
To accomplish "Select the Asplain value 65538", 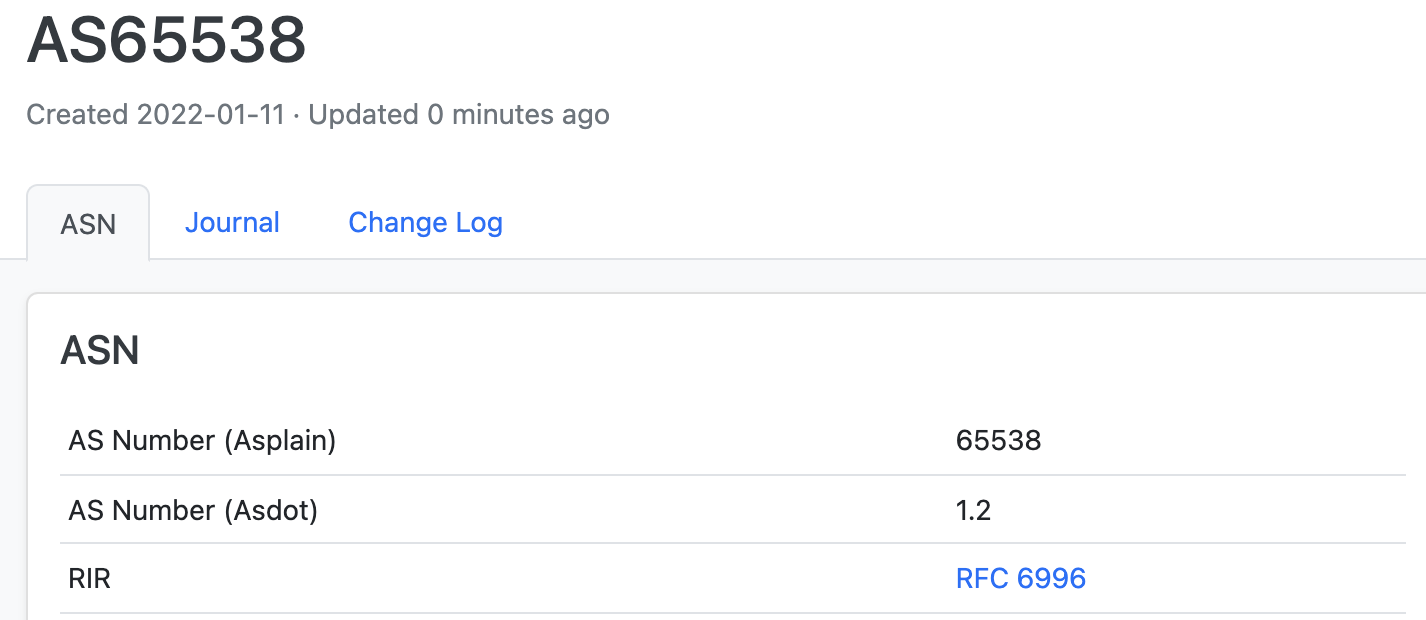I will (997, 439).
